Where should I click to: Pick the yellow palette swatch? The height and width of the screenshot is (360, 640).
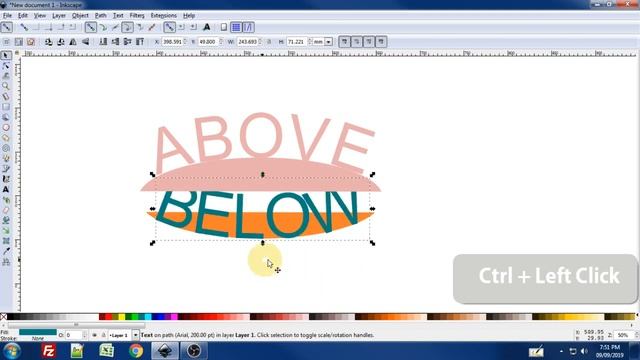(121, 317)
